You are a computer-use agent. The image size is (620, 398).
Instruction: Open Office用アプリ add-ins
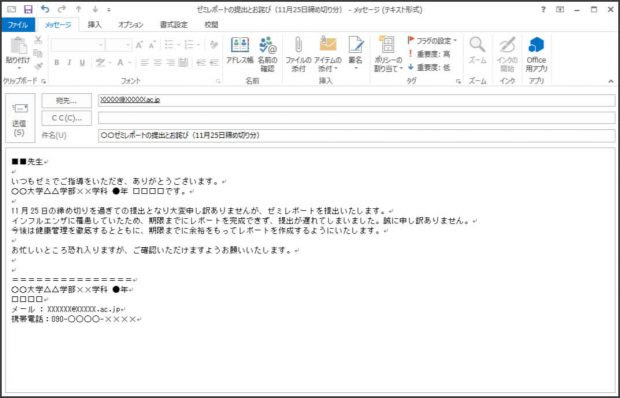point(536,55)
